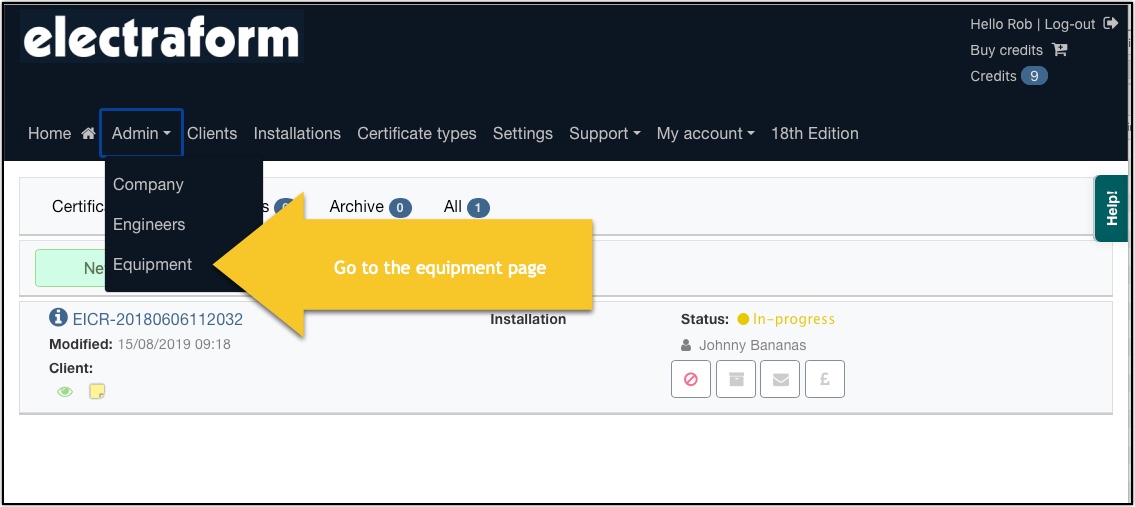Select Company from the Admin menu
Image resolution: width=1135 pixels, height=507 pixels.
coord(148,185)
